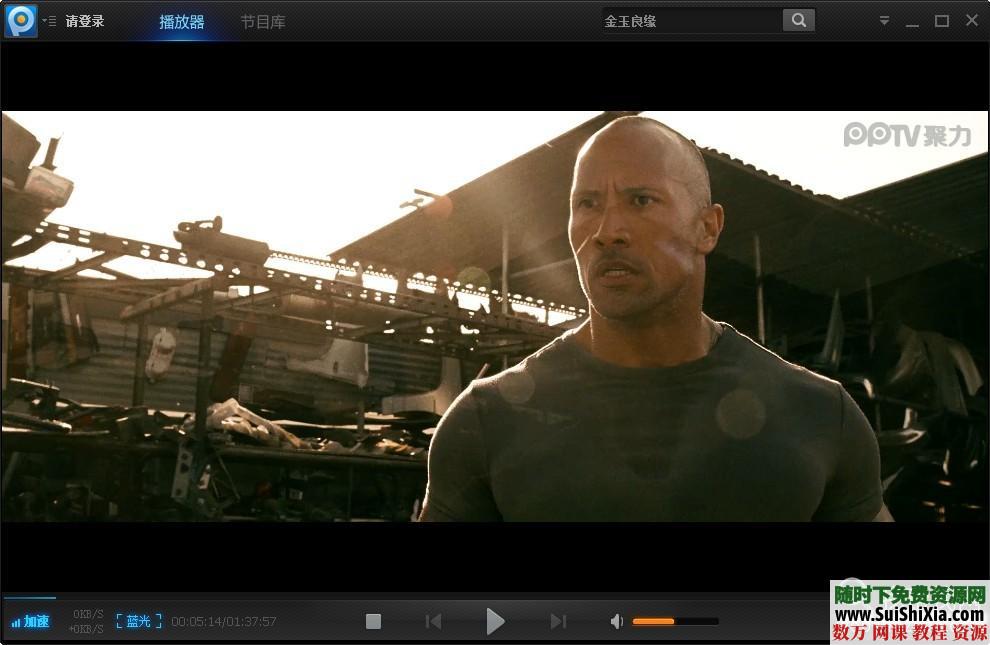Screen dimensions: 990x645
Task: Expand the title bar dropdown triangle menu
Action: 884,21
